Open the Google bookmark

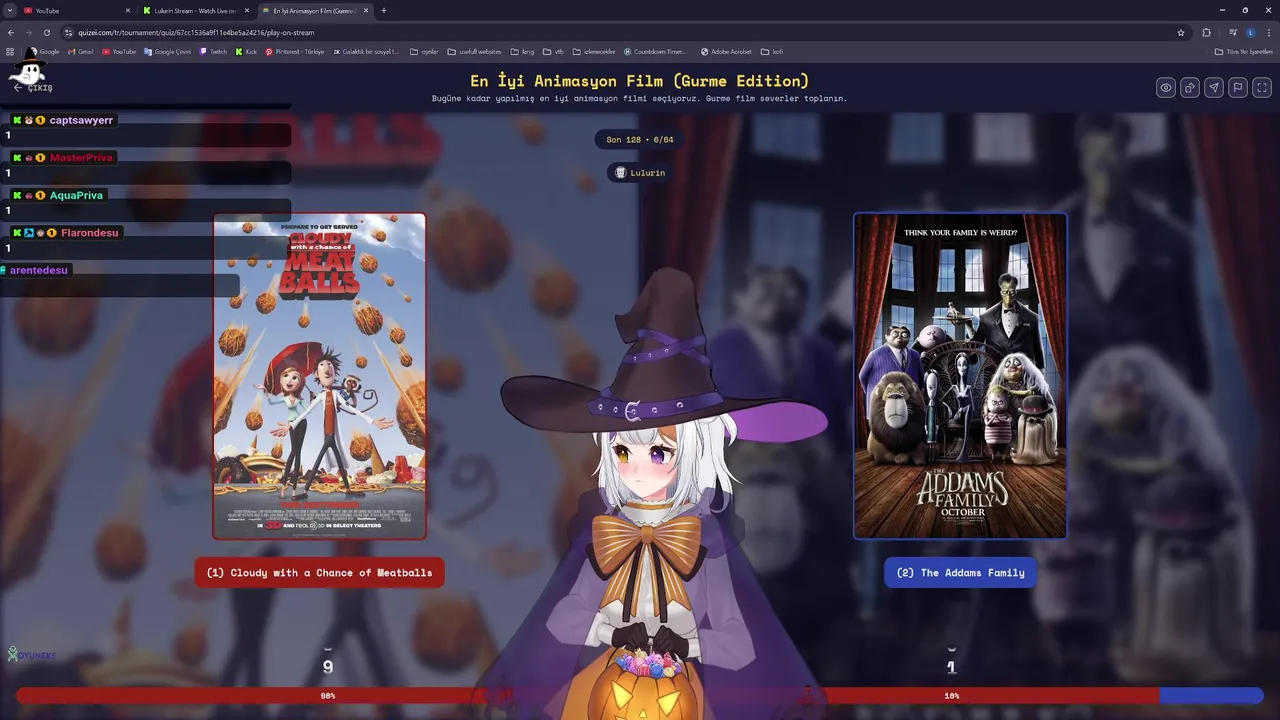tap(44, 51)
